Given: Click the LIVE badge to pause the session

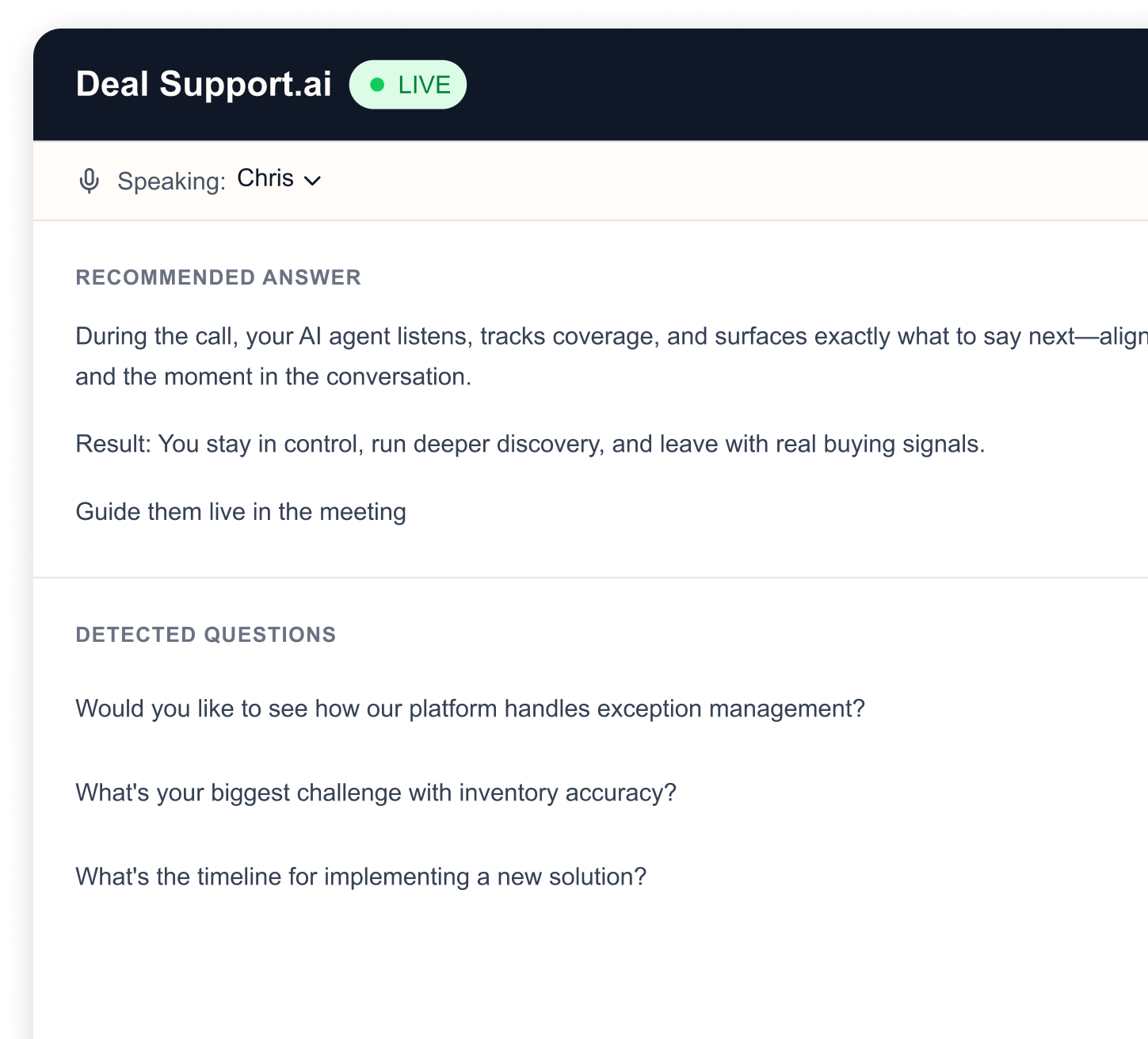Looking at the screenshot, I should click(x=407, y=83).
